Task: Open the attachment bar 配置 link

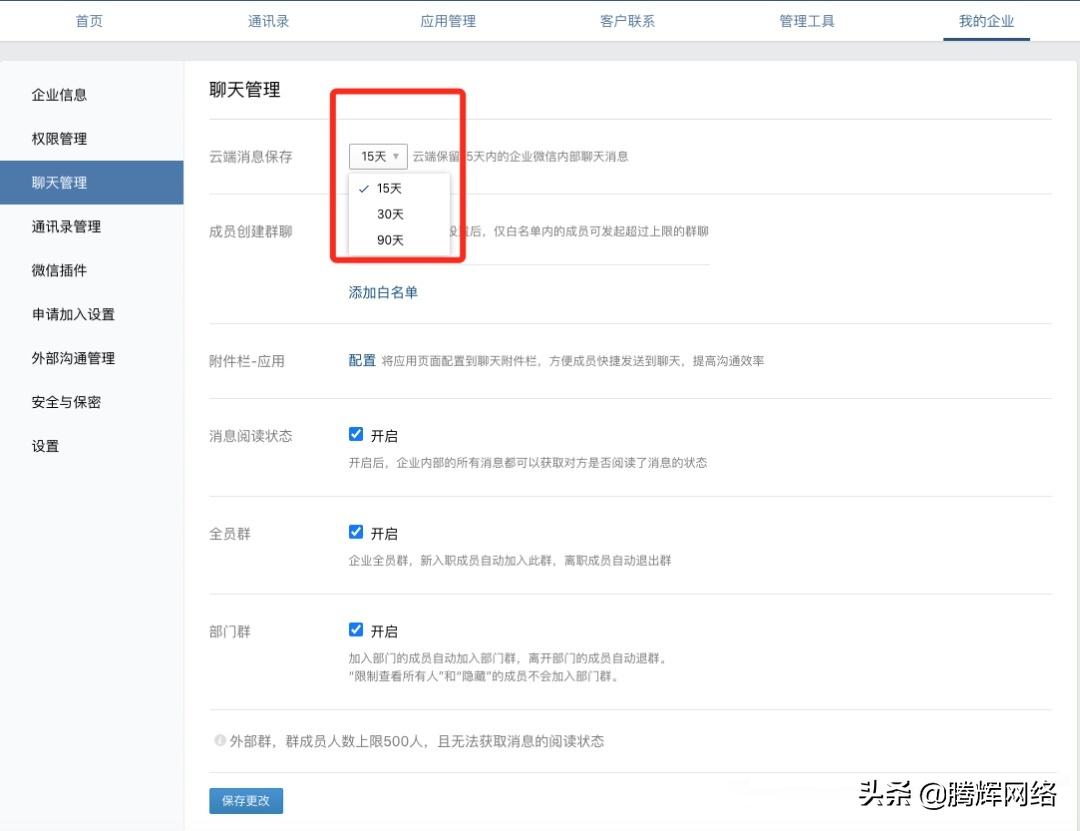Action: [361, 360]
